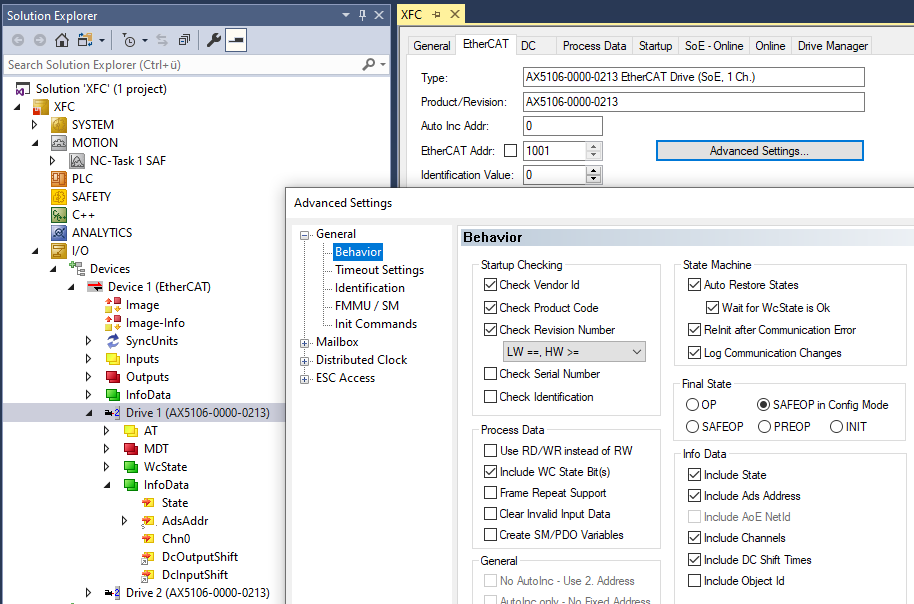Image resolution: width=914 pixels, height=604 pixels.
Task: Expand the Distributed Clock tree node
Action: click(304, 361)
